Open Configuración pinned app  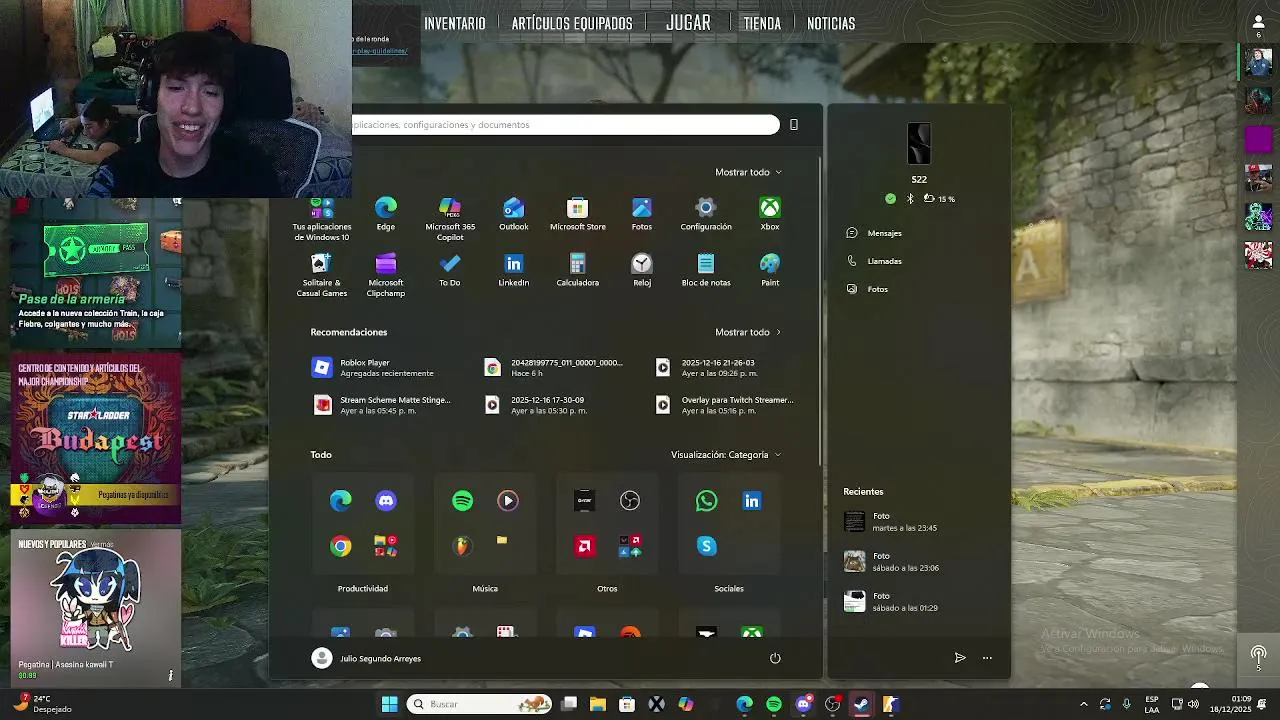click(706, 214)
